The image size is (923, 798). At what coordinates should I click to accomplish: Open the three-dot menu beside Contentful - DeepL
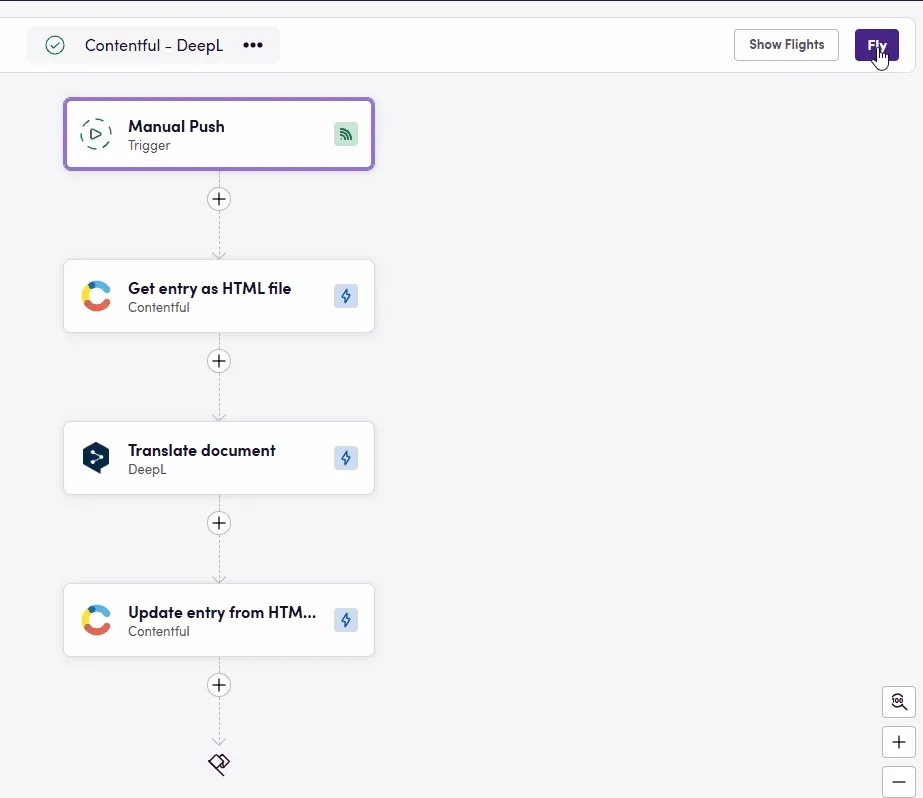[x=253, y=45]
